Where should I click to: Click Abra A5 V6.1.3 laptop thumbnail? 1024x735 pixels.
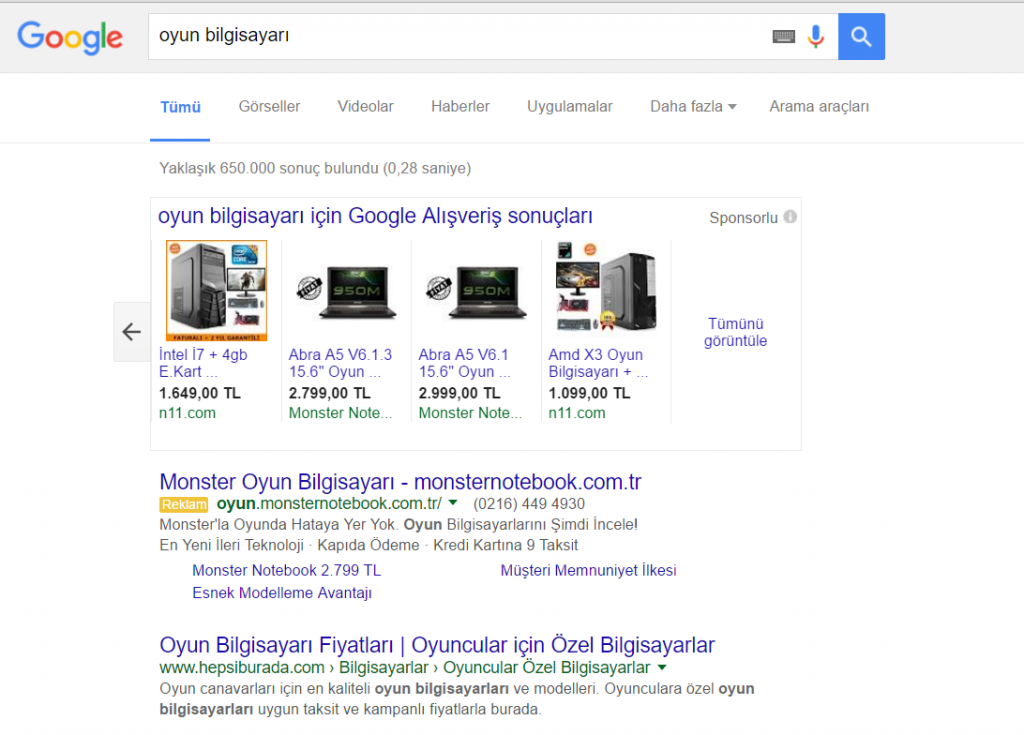[347, 291]
